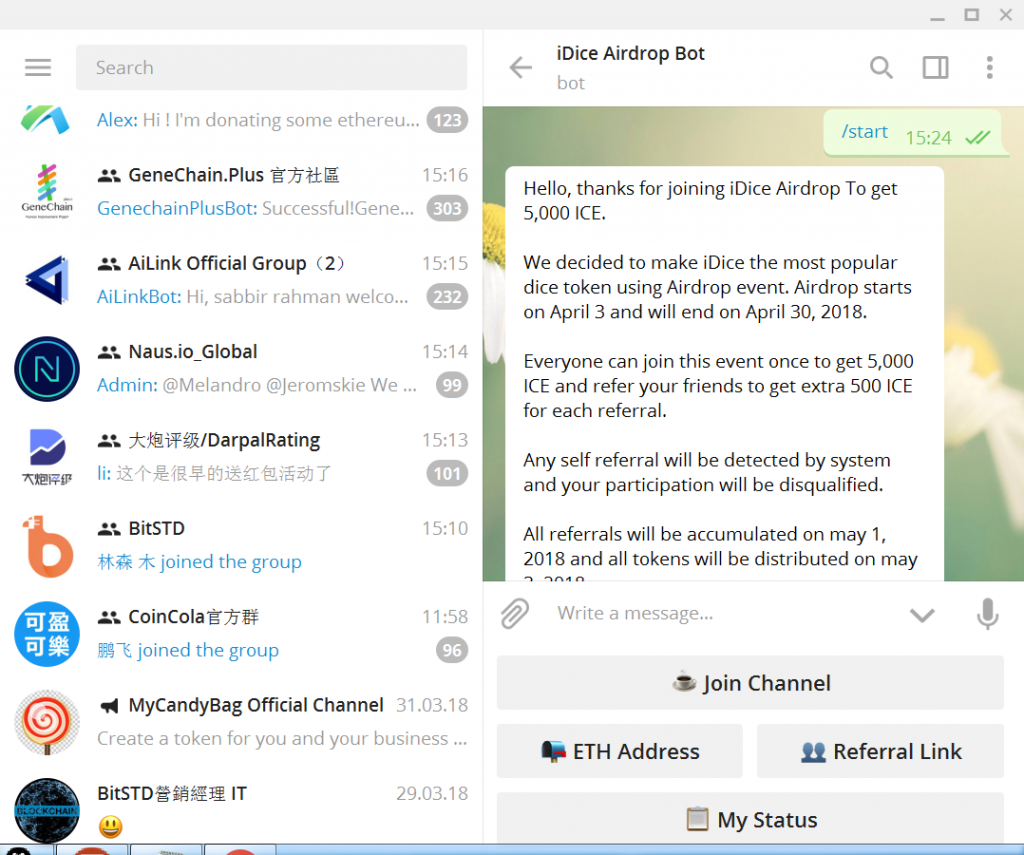Collapse bot keyboard with the chevron
This screenshot has width=1024, height=855.
click(922, 615)
